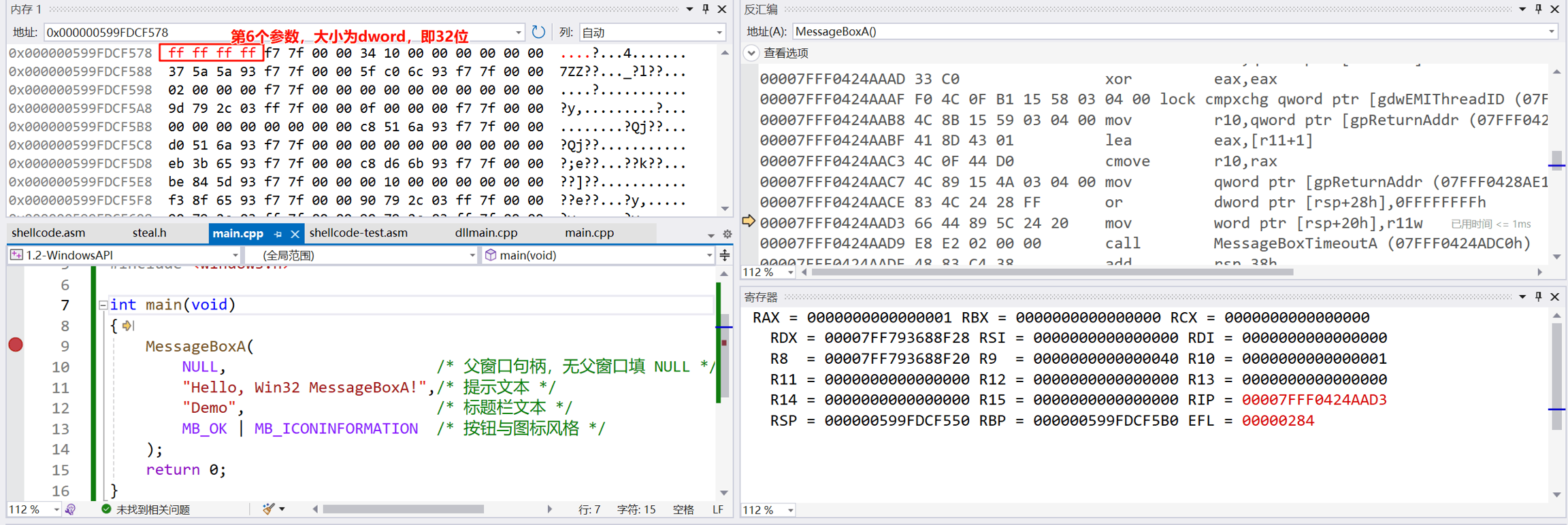Collapse the main function outline box
The height and width of the screenshot is (525, 1568).
pyautogui.click(x=103, y=305)
